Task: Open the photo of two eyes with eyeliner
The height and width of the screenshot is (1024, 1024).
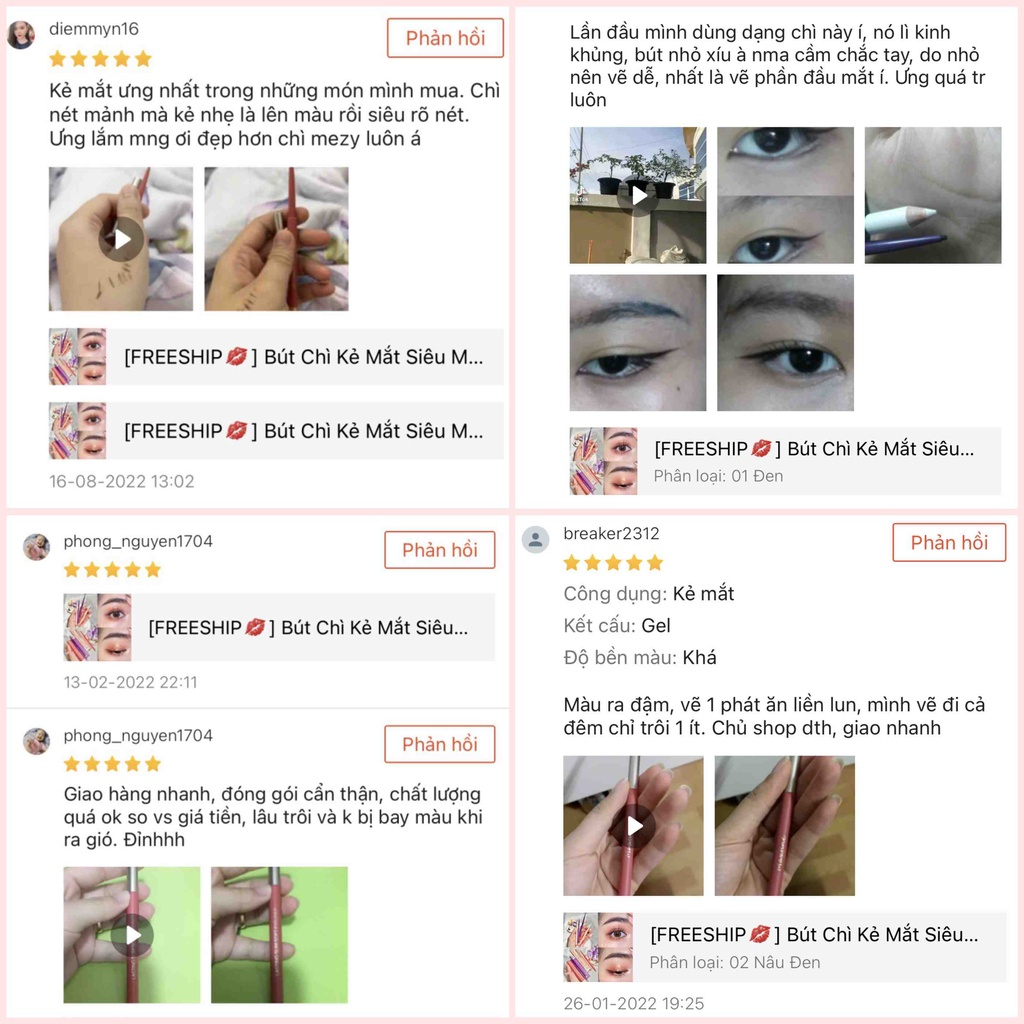Action: tap(785, 195)
